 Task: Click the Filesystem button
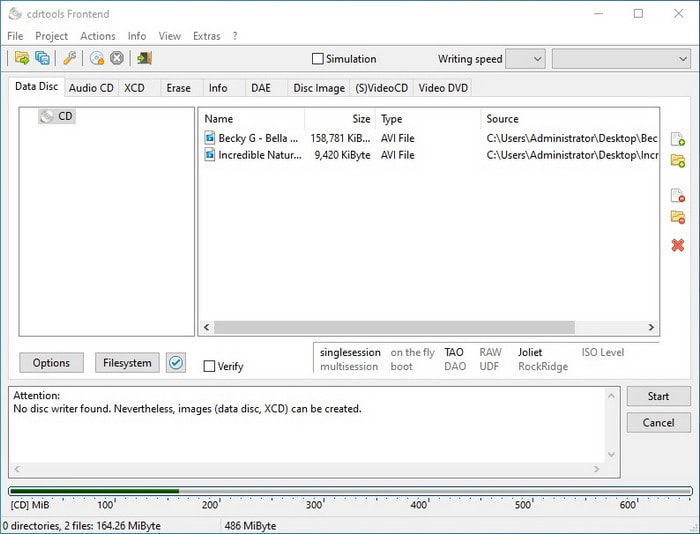click(127, 363)
